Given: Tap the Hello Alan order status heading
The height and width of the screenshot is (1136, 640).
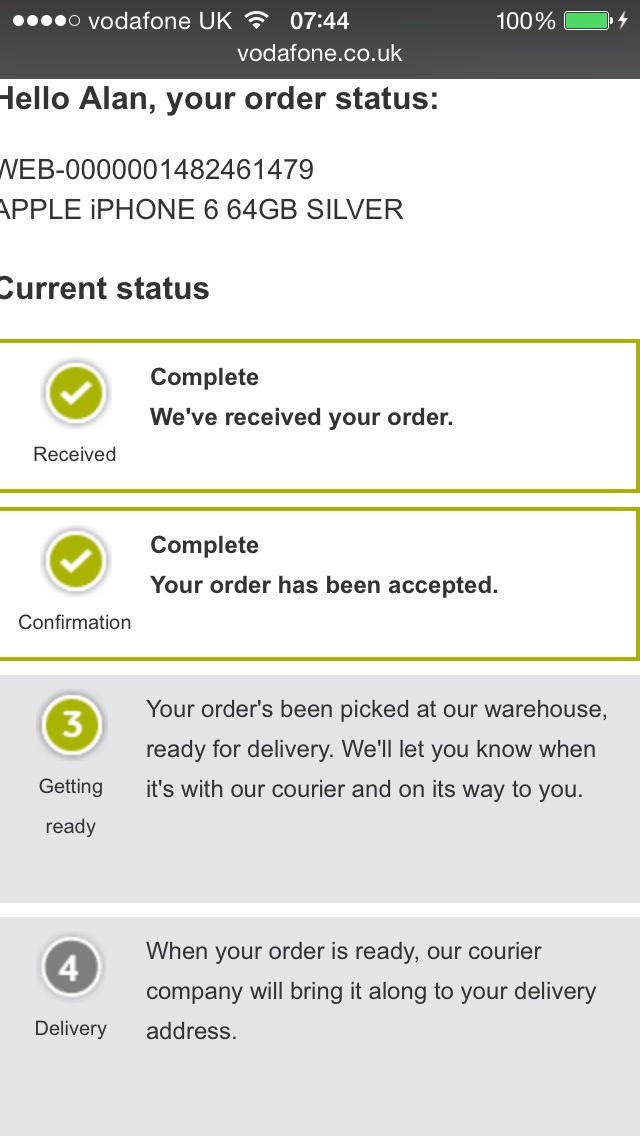Looking at the screenshot, I should (x=218, y=100).
